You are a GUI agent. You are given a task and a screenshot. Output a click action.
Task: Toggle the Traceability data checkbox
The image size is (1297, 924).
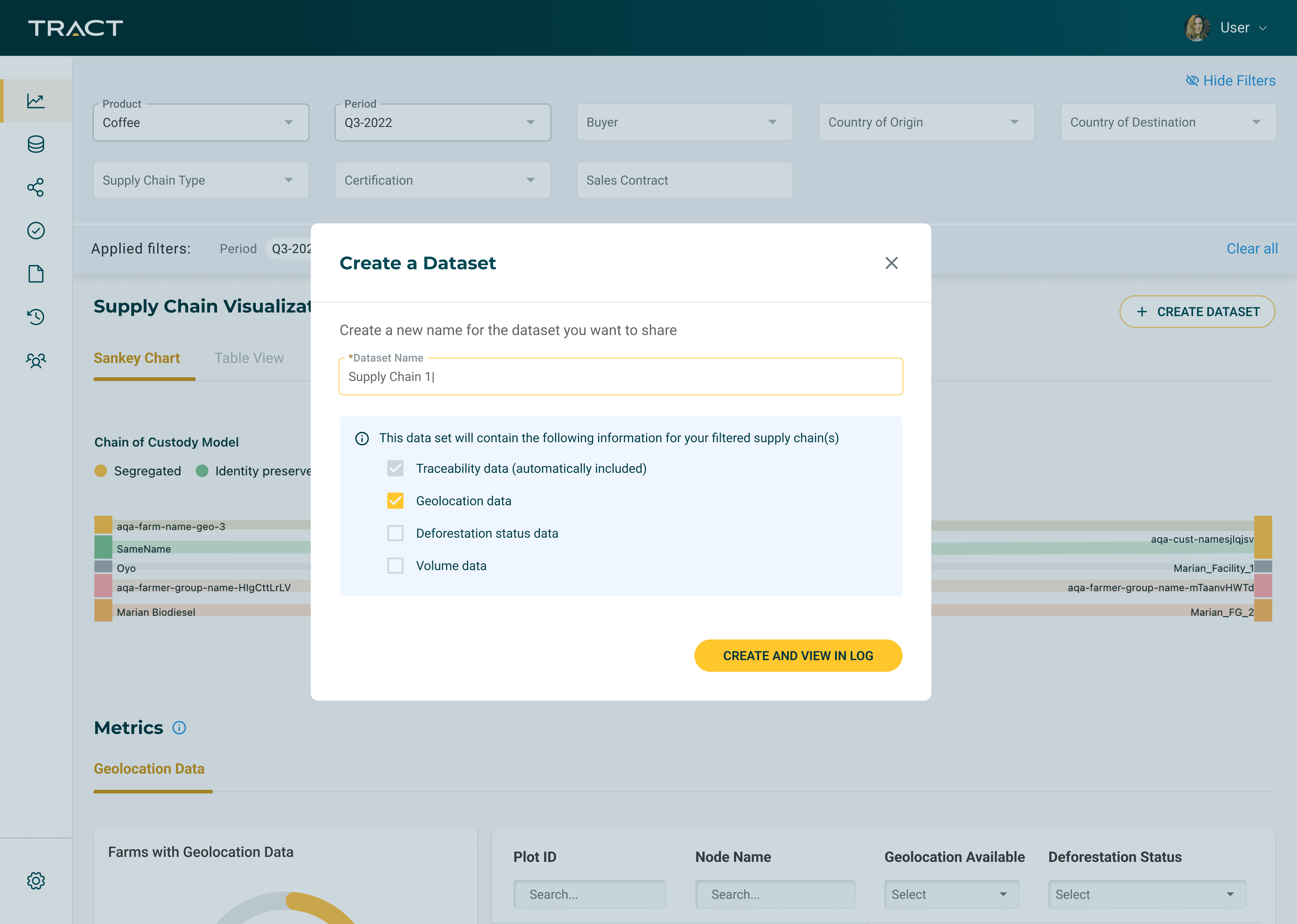point(395,468)
